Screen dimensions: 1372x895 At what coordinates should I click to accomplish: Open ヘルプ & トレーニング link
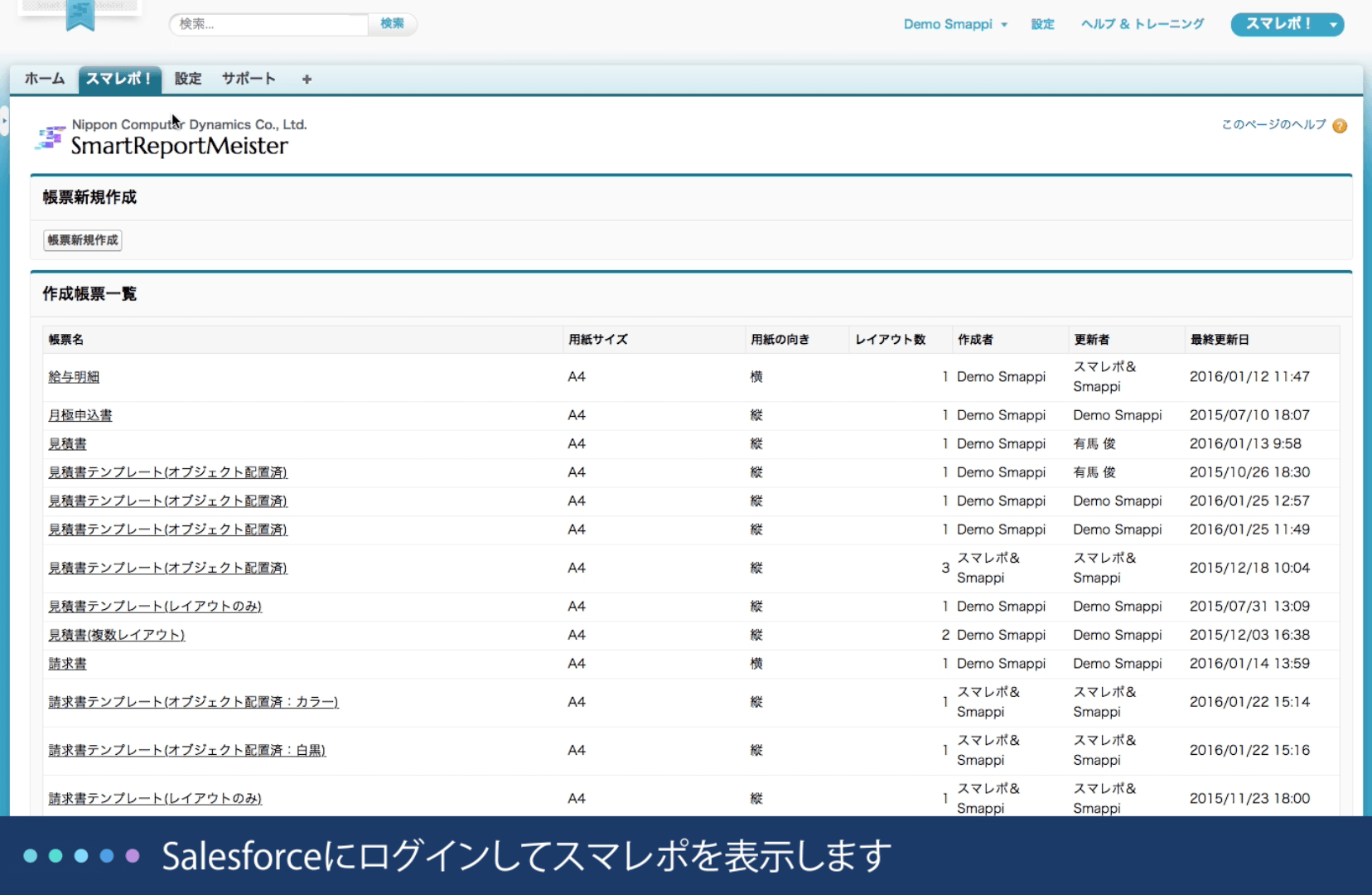tap(1143, 24)
